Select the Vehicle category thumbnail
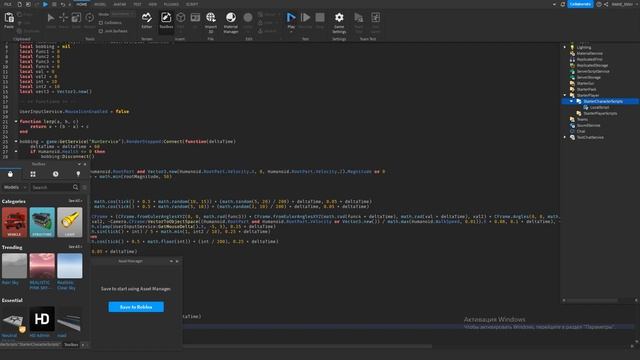Image resolution: width=640 pixels, height=360 pixels. [x=14, y=222]
